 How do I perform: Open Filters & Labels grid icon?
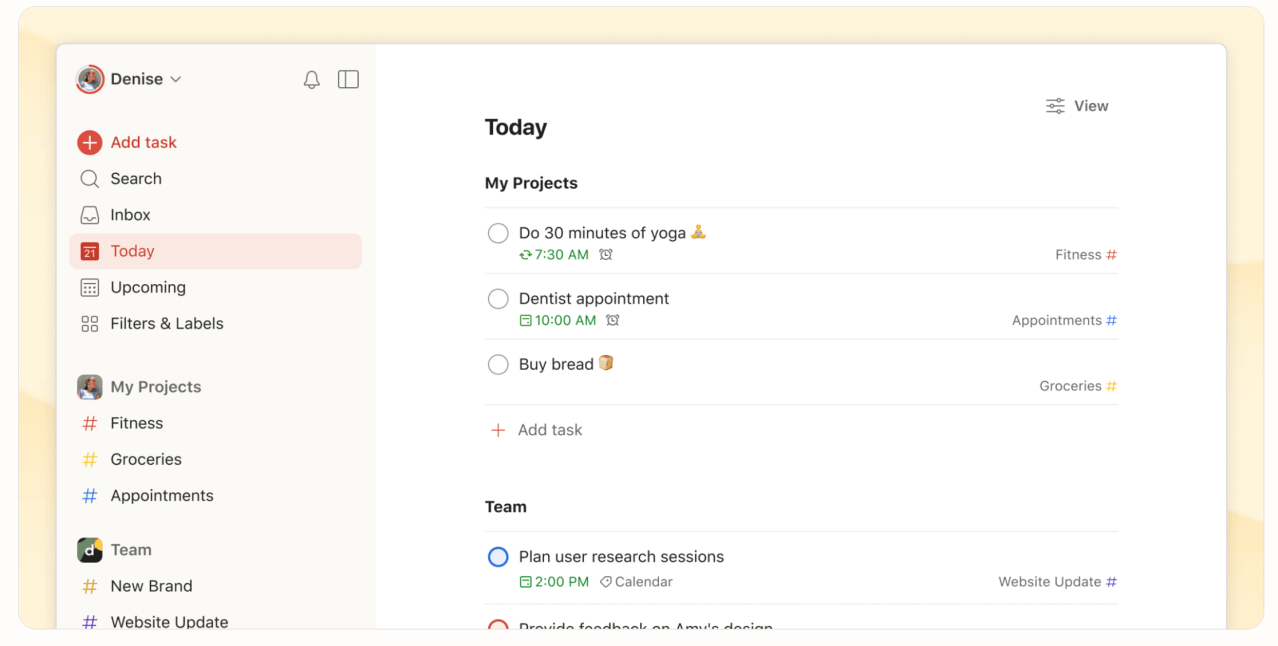[90, 324]
